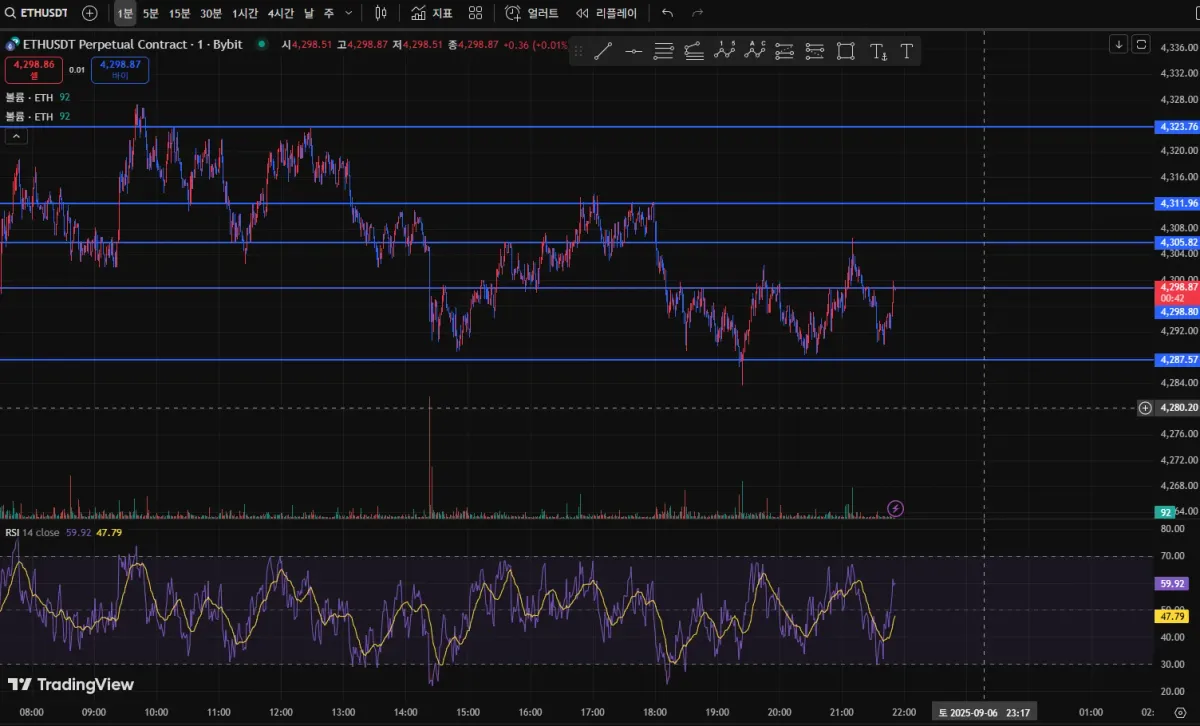Screen dimensions: 1200x726
Task: Create an alert with 얼러트 button
Action: click(x=531, y=13)
